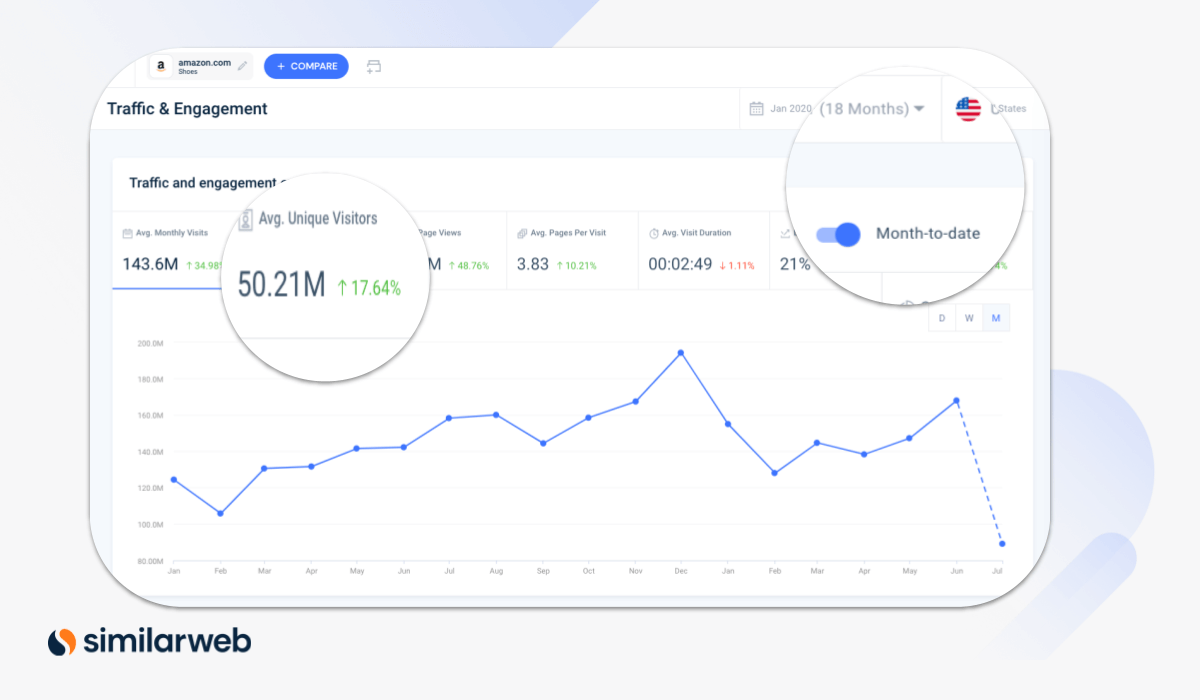The image size is (1200, 700).
Task: Click the amazon.com site name
Action: (x=205, y=63)
